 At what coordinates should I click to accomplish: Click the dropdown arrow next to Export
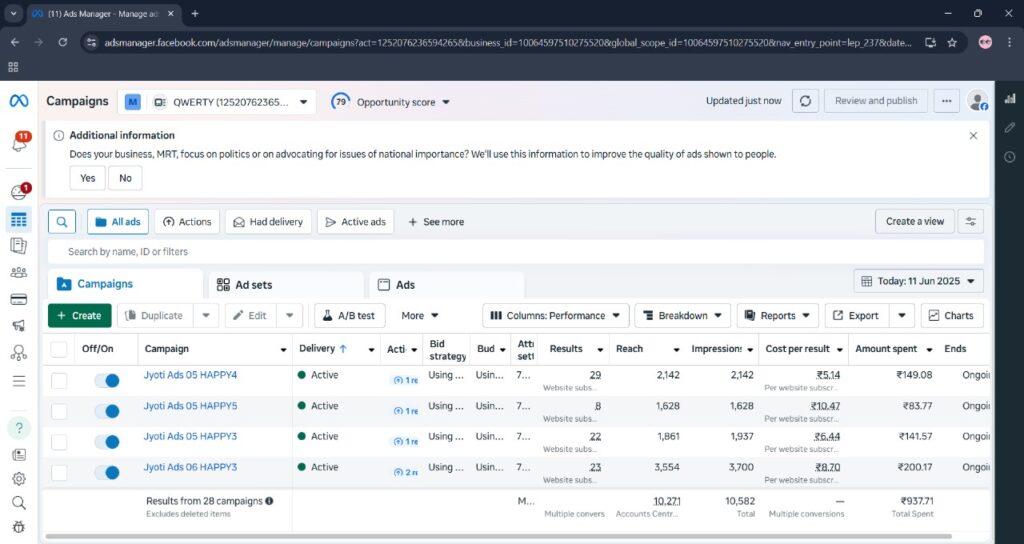901,315
